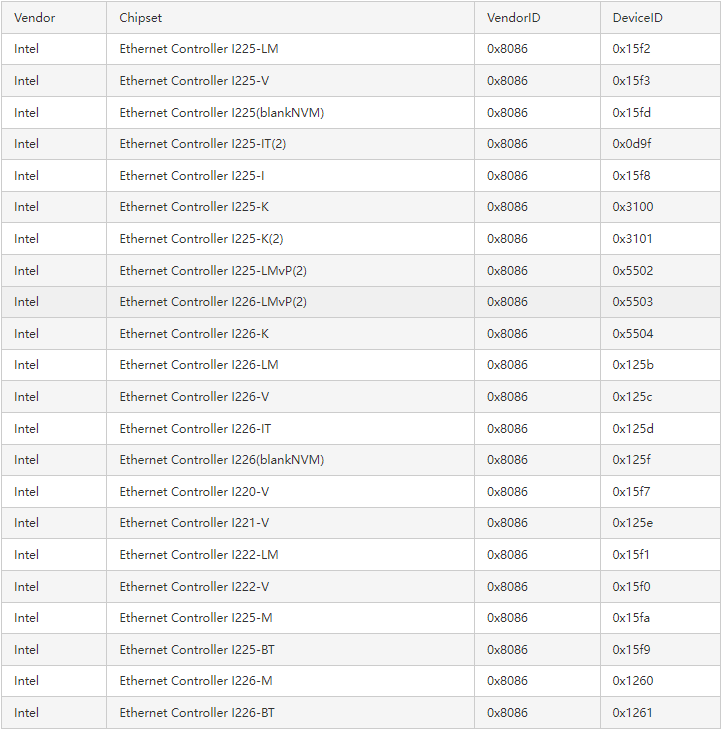Click the Chipset column header
Image resolution: width=724 pixels, height=731 pixels.
[290, 18]
